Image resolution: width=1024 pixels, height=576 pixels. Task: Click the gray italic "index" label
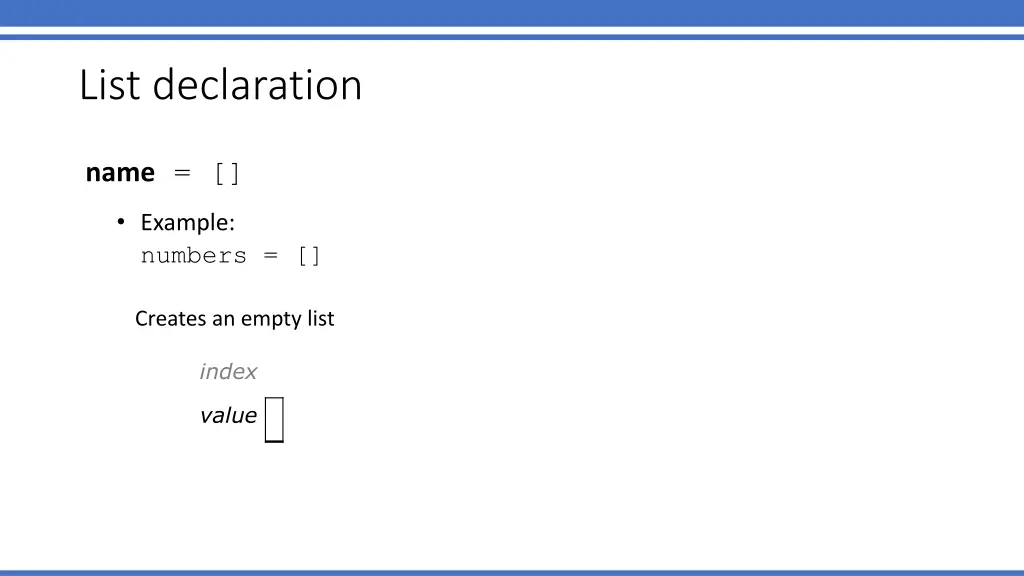pos(228,372)
